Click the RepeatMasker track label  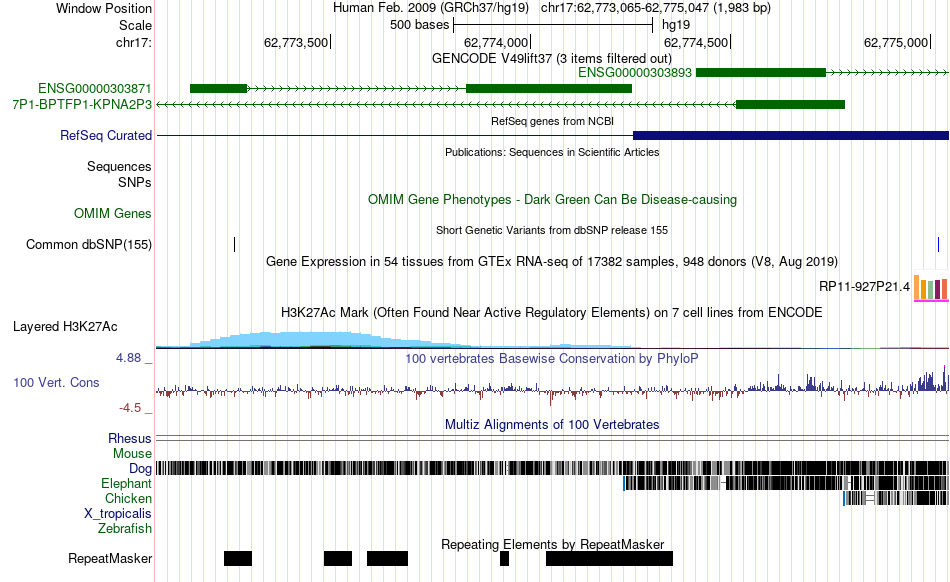(x=110, y=558)
